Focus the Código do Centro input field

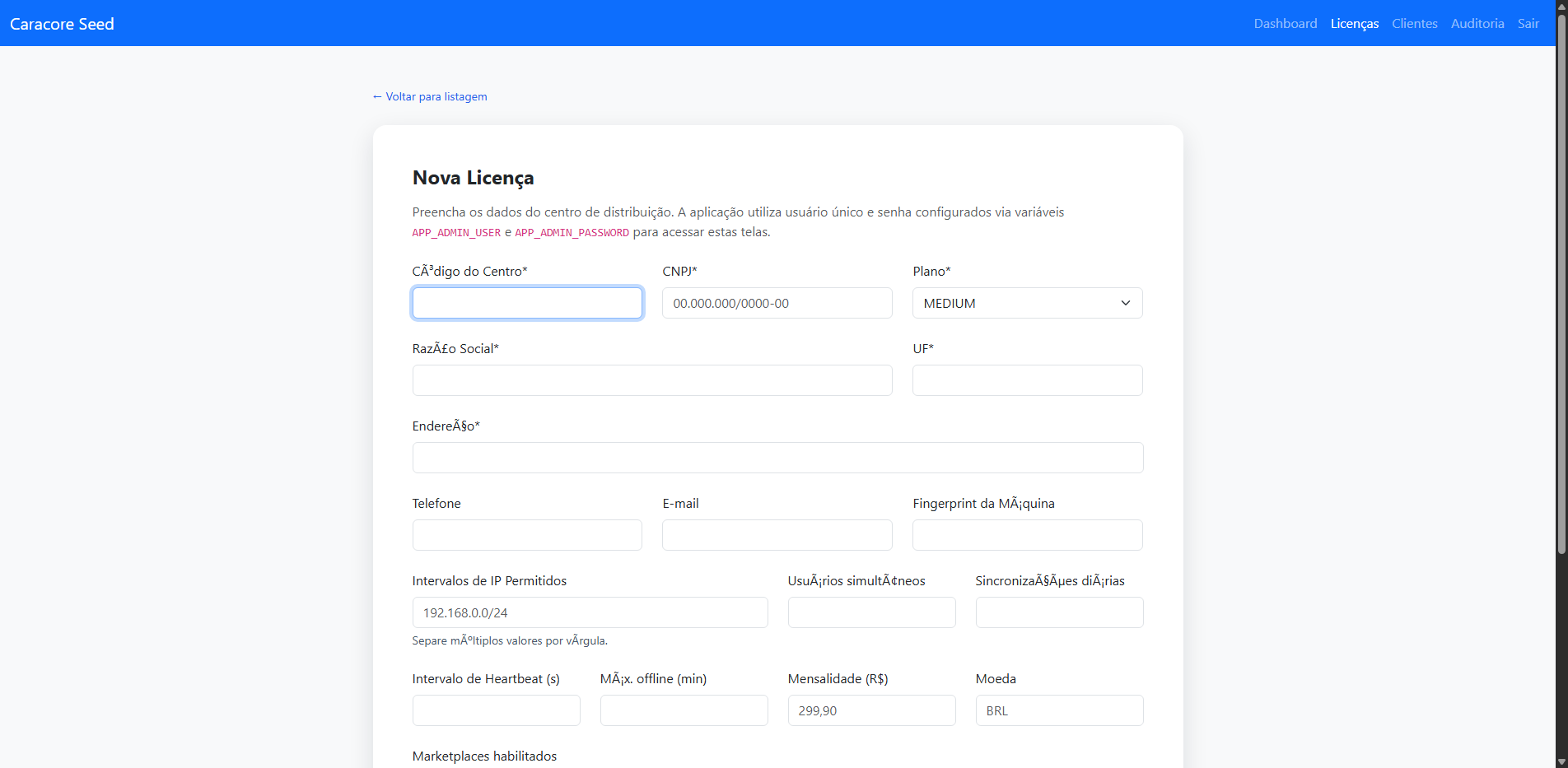tap(527, 303)
